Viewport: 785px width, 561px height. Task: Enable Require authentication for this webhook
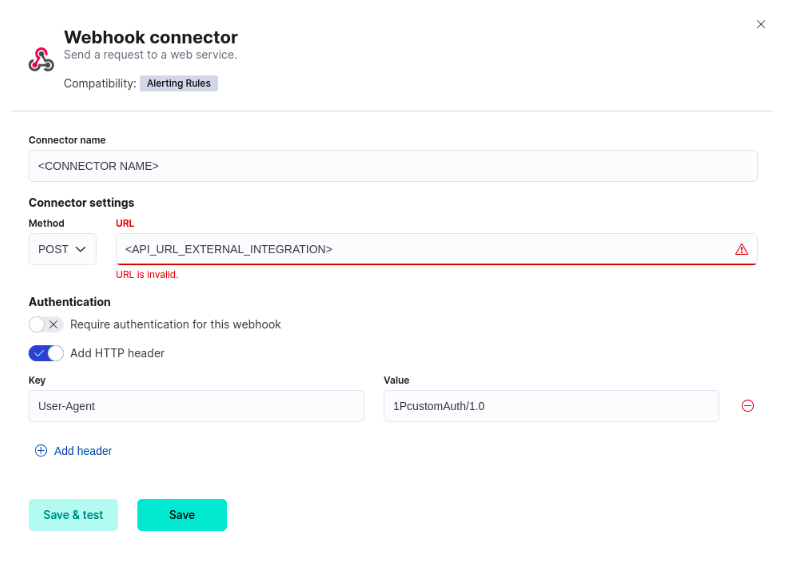[46, 324]
